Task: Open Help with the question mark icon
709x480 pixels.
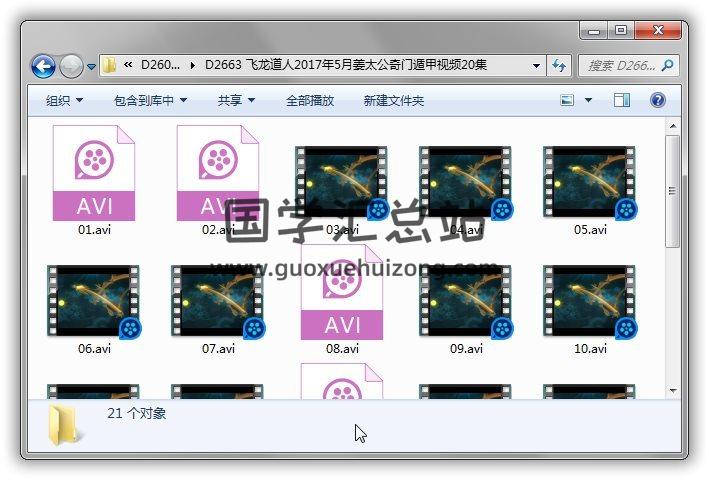Action: [657, 100]
